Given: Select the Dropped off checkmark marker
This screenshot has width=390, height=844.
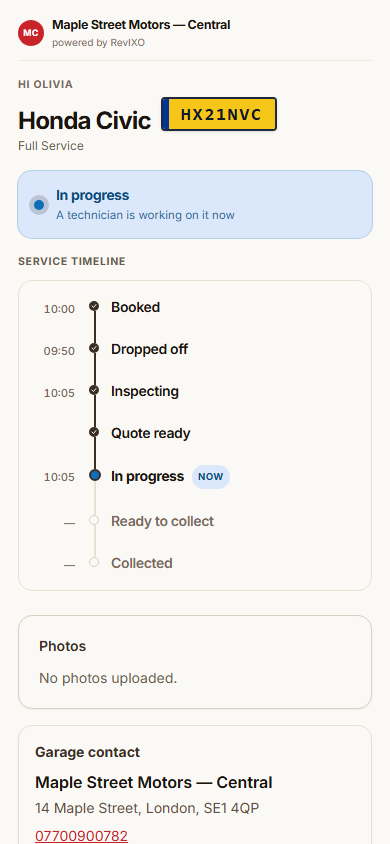Looking at the screenshot, I should pos(94,348).
